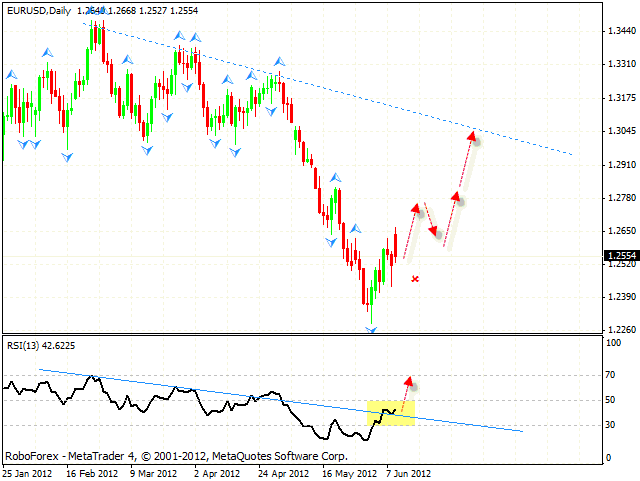Click the current price tag 1.2554
The width and height of the screenshot is (640, 481).
click(617, 256)
